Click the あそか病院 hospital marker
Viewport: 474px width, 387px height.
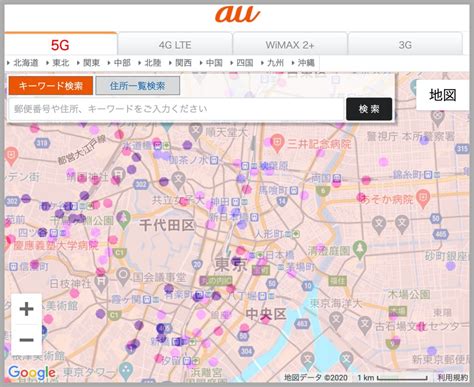click(423, 199)
